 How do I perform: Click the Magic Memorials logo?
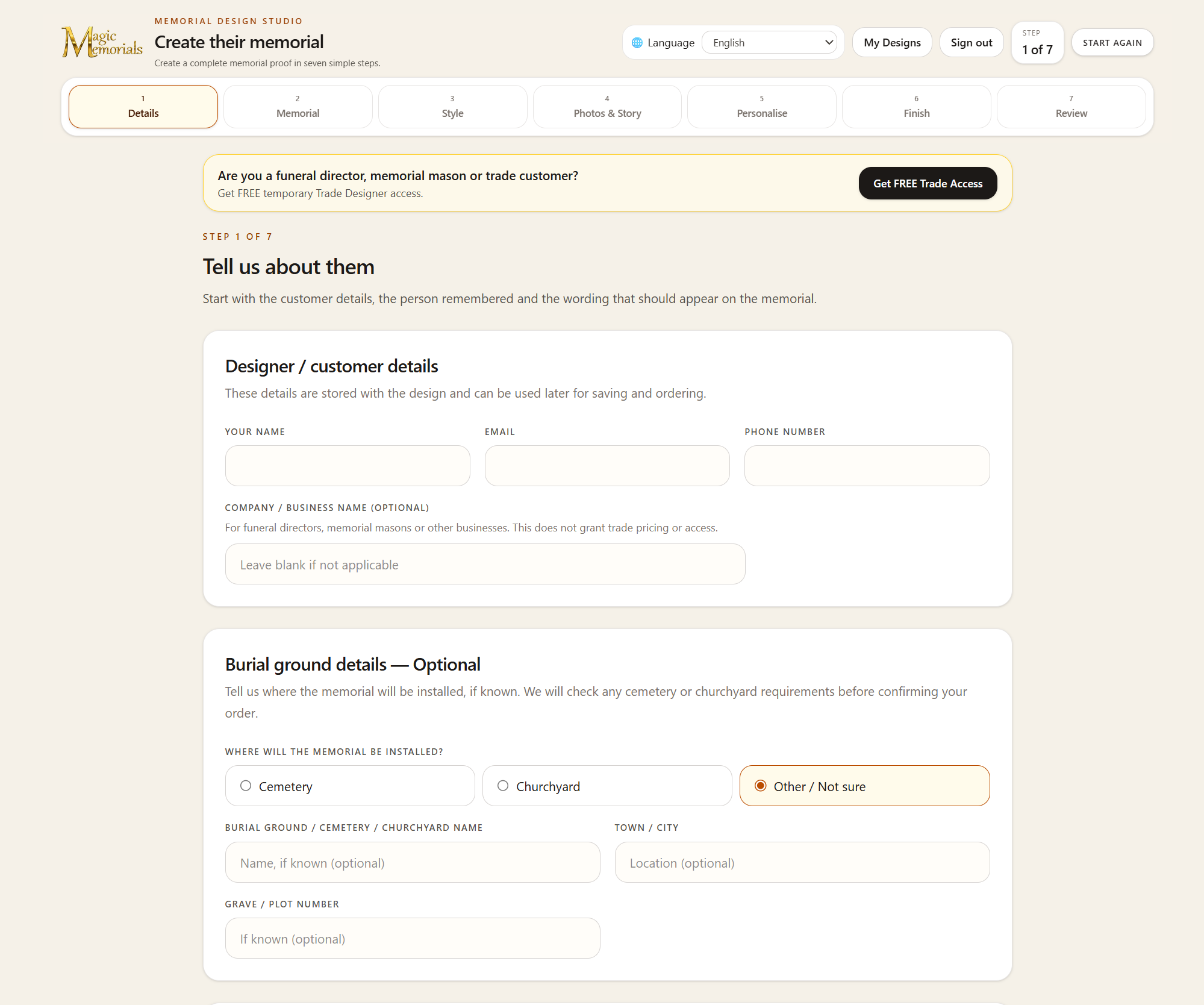click(102, 42)
